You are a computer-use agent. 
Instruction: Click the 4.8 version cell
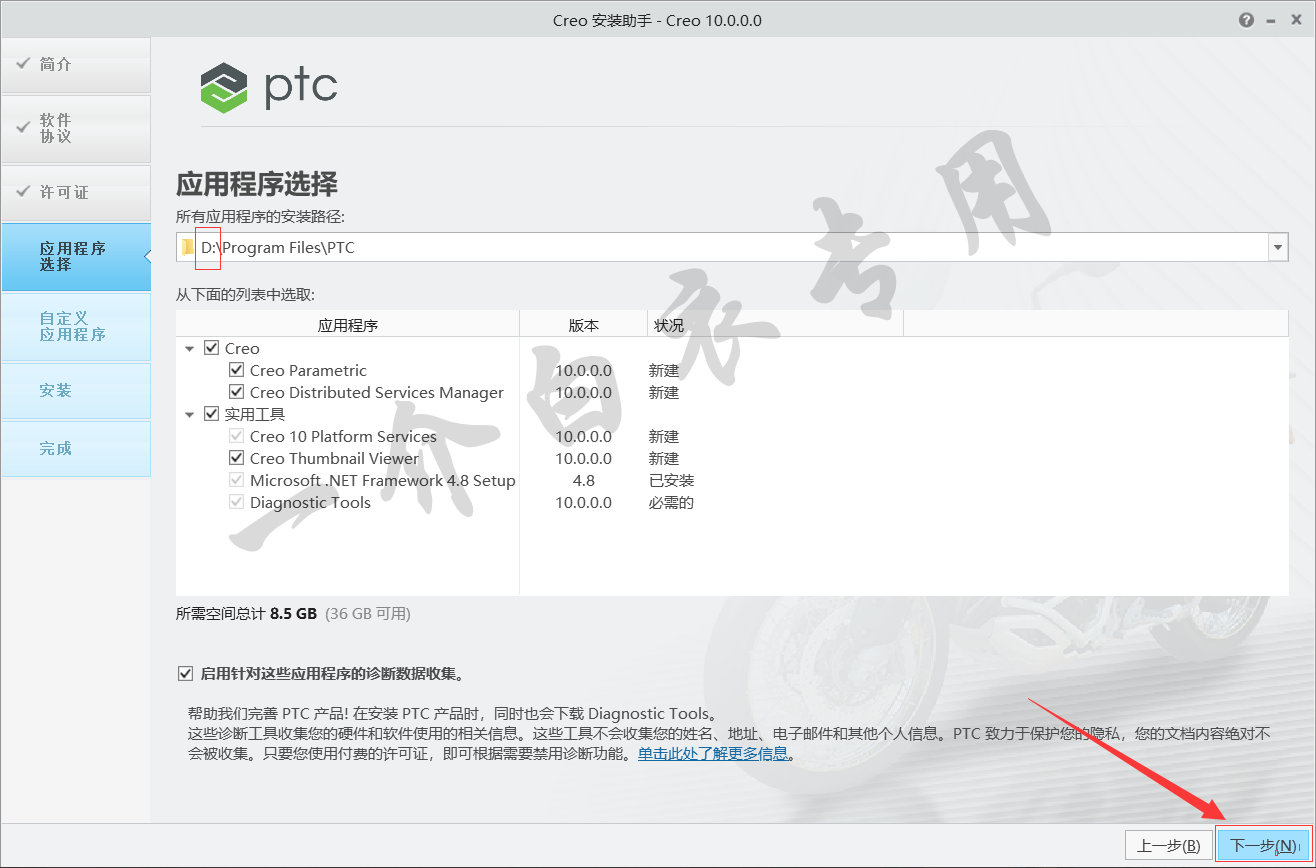coord(584,480)
